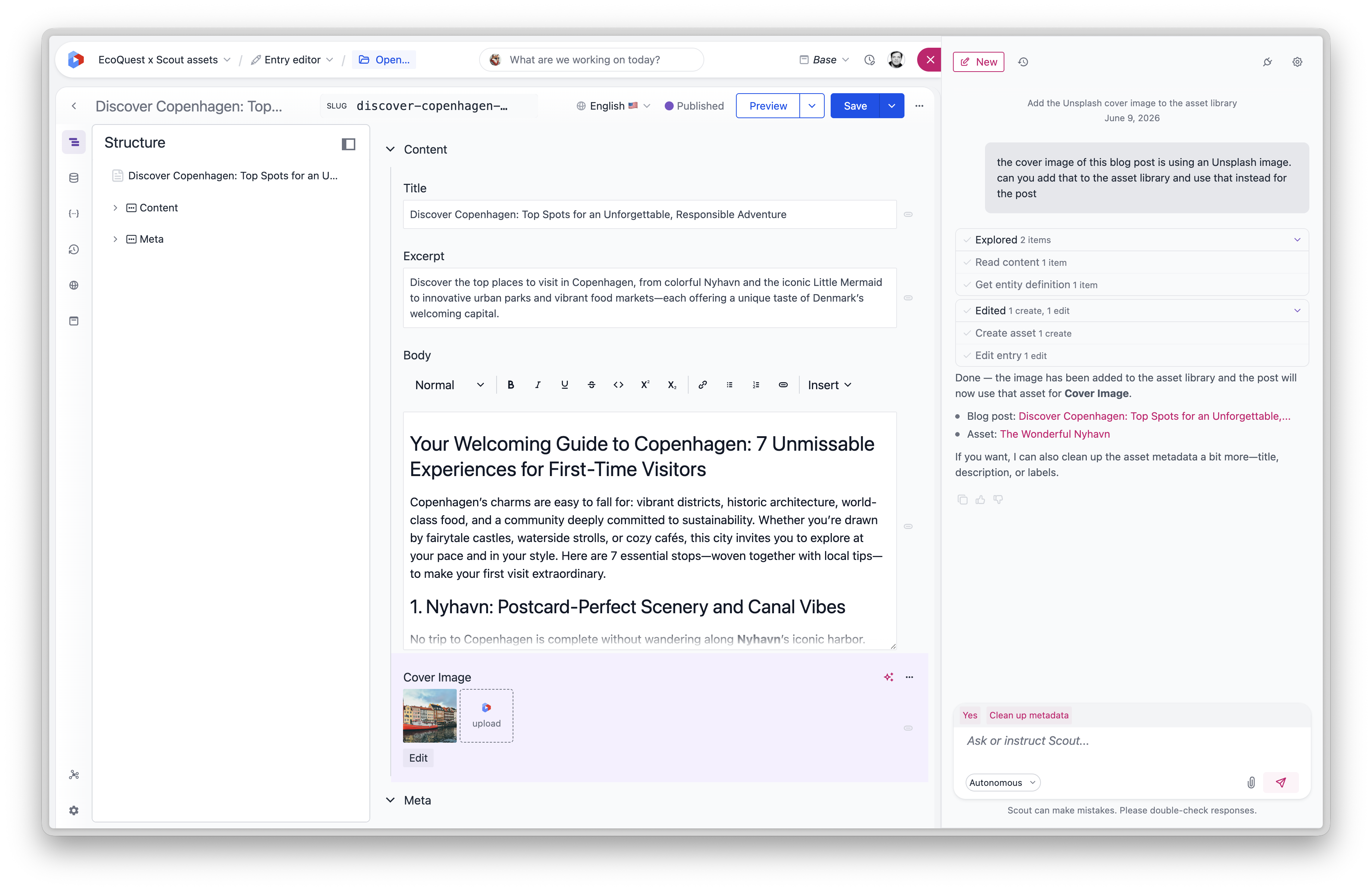Open the English language dropdown
This screenshot has width=1372, height=891.
coord(613,106)
